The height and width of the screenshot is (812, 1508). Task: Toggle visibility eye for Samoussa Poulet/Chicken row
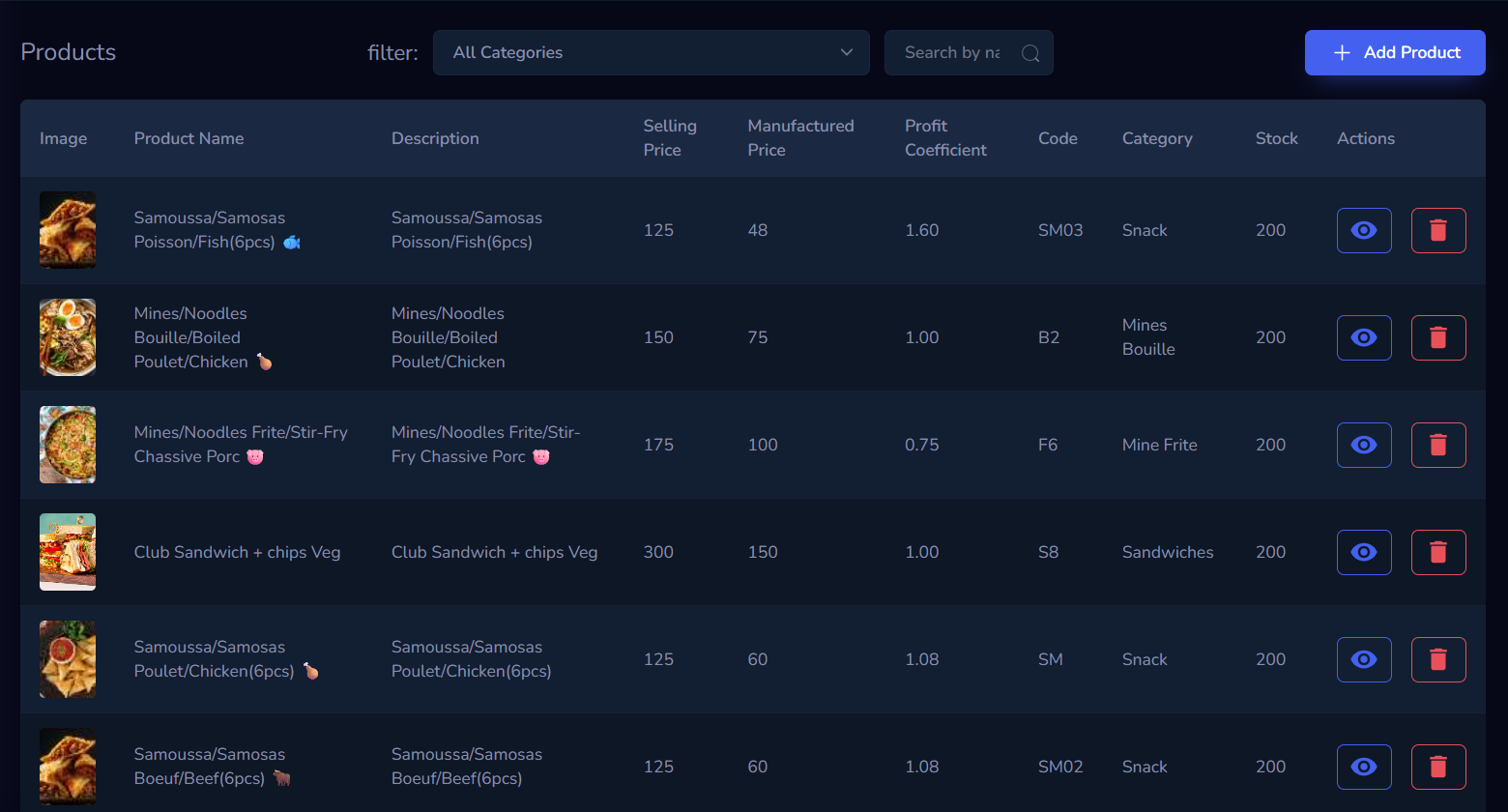[1363, 659]
